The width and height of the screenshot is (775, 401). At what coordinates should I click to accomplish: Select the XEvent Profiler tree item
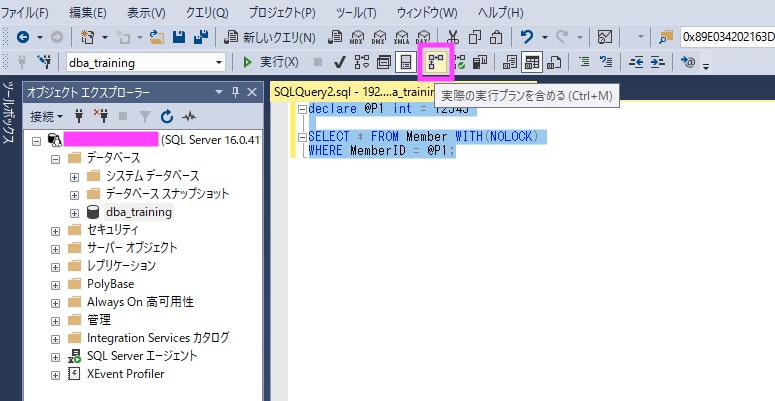[126, 374]
